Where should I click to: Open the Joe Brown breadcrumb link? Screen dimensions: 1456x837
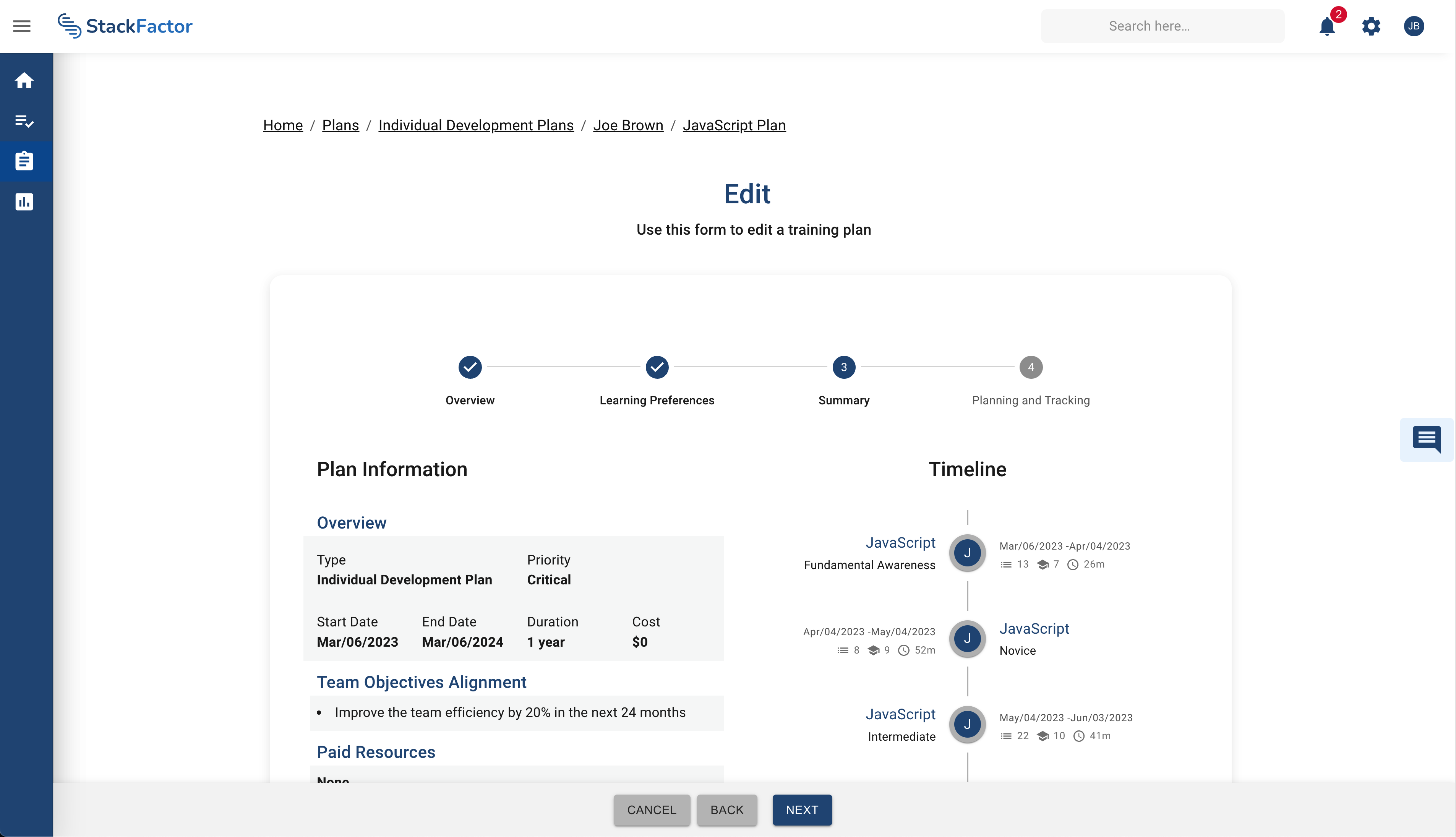[628, 125]
